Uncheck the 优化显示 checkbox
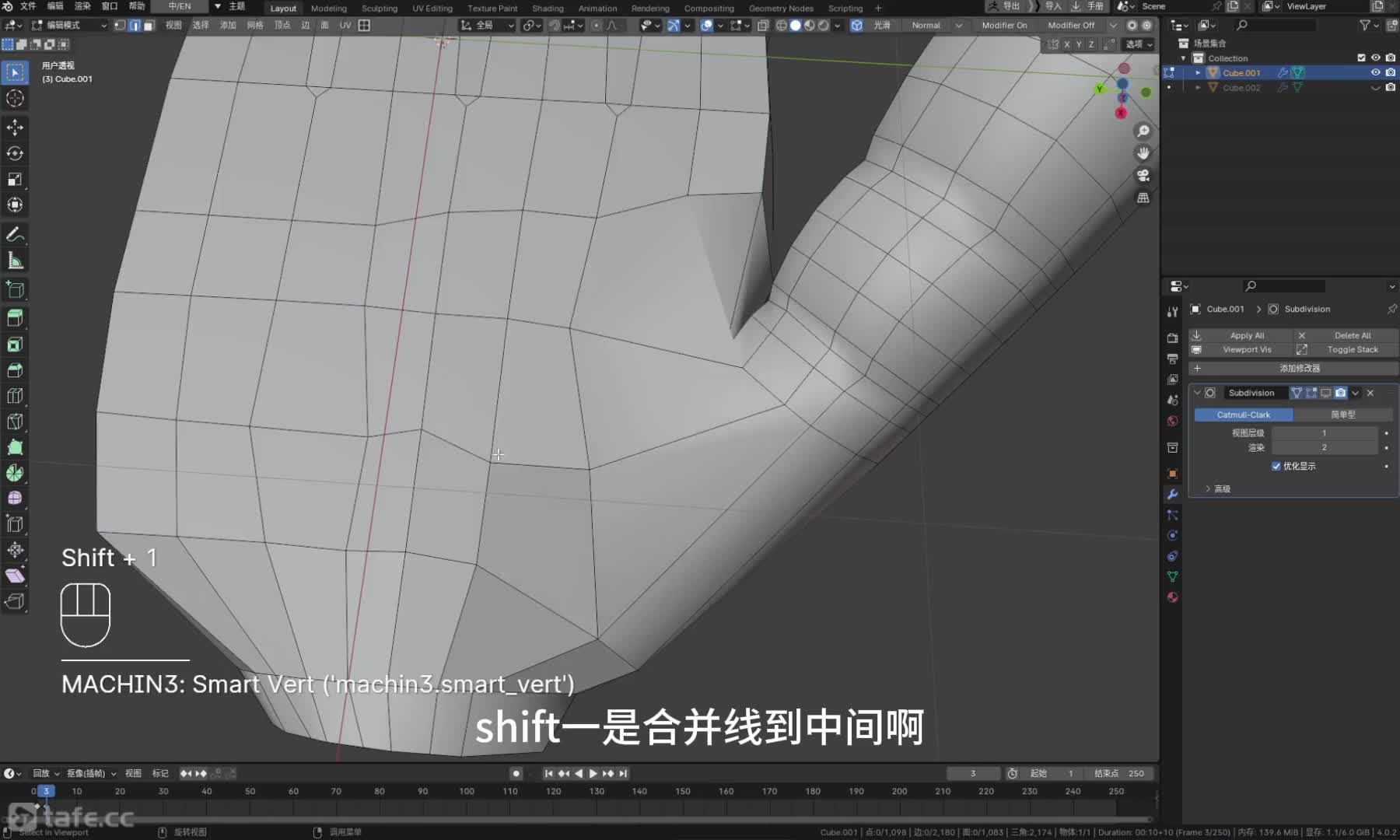Image resolution: width=1400 pixels, height=840 pixels. (1276, 466)
